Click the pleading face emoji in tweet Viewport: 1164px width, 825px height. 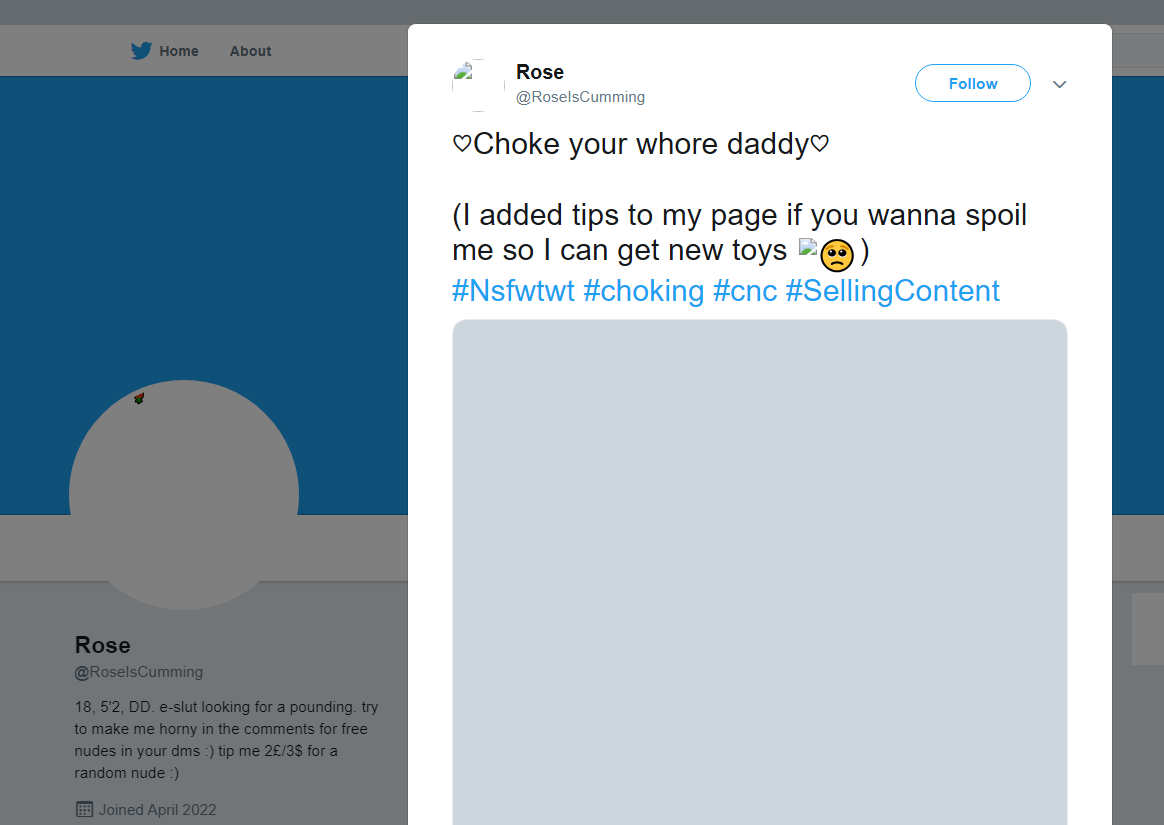836,256
